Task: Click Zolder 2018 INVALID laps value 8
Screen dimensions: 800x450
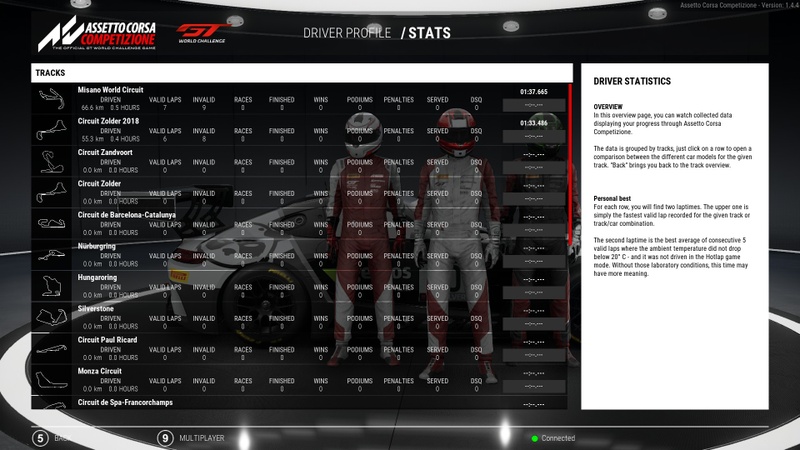Action: [x=204, y=139]
